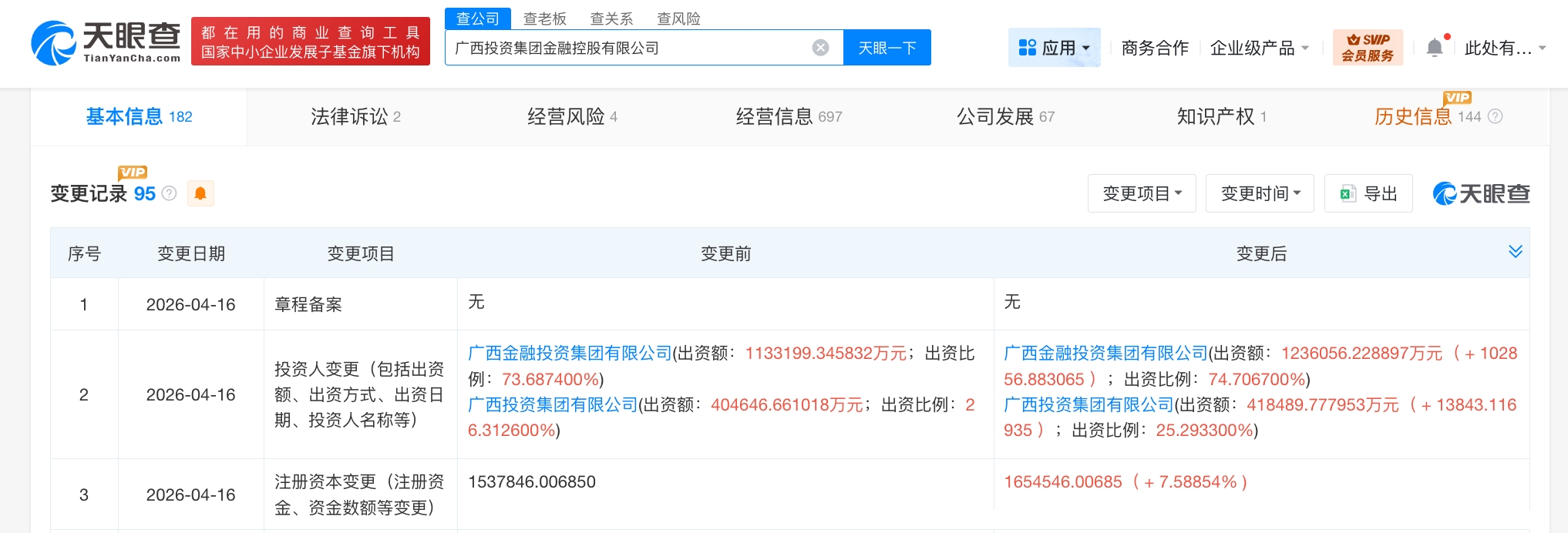Open the notification bell in header

1435,48
